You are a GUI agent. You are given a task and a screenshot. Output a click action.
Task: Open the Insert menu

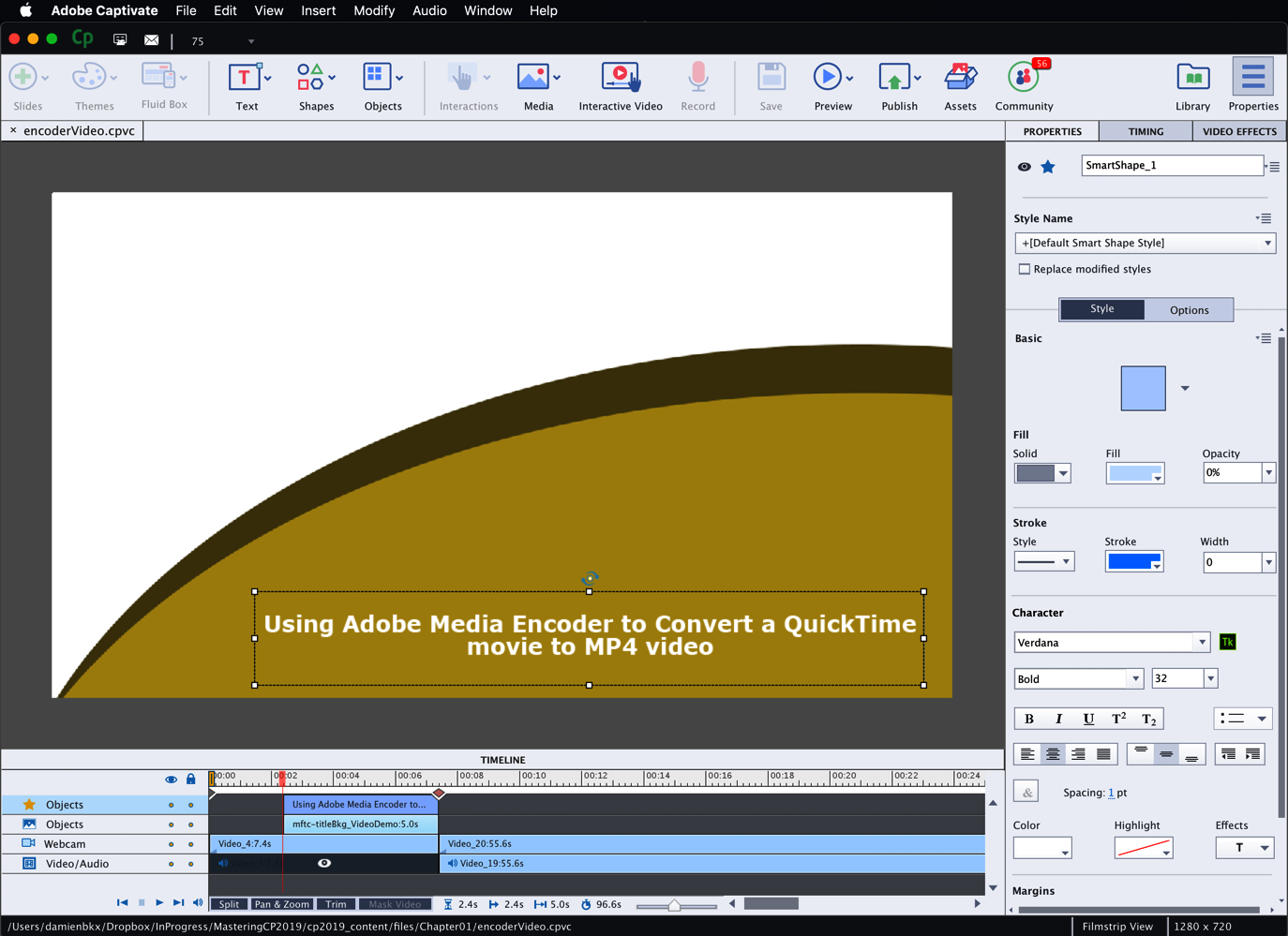coord(318,10)
